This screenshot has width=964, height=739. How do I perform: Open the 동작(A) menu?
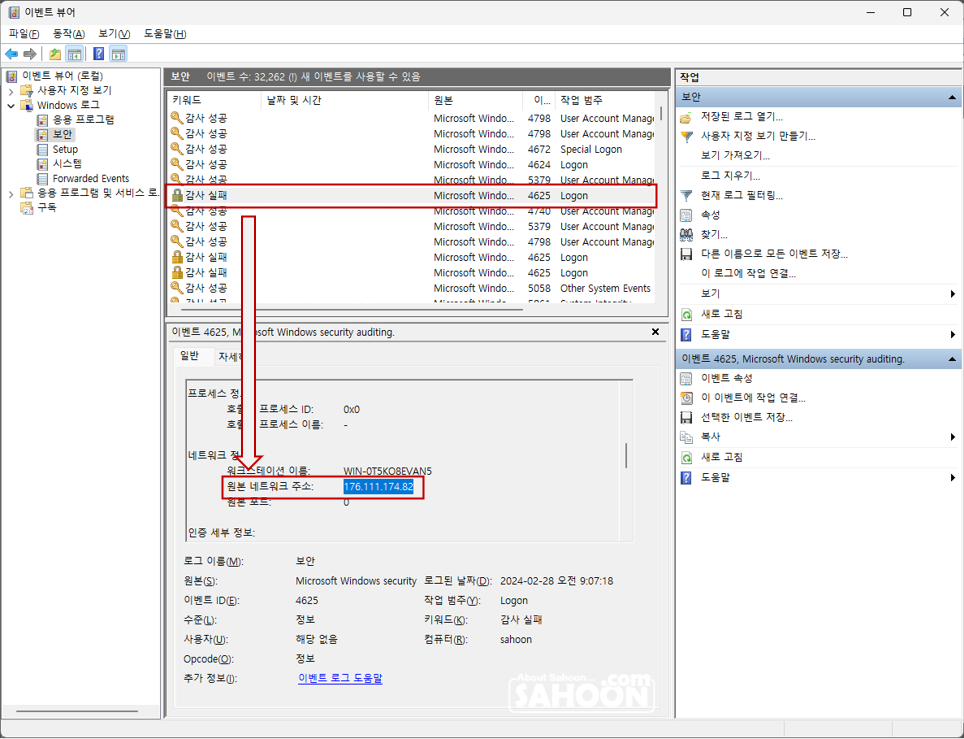(x=69, y=34)
